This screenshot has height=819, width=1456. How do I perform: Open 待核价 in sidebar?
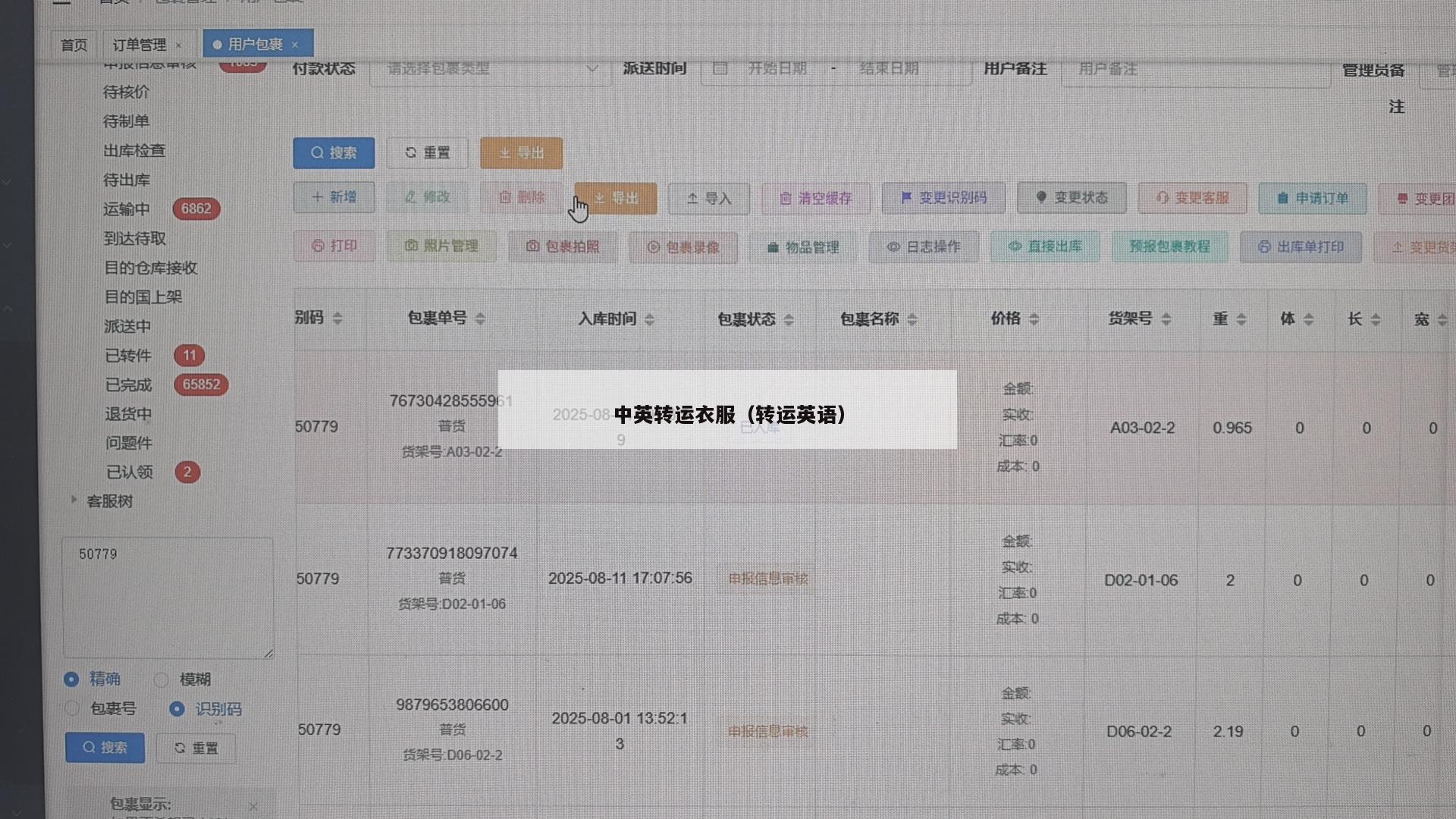(126, 93)
